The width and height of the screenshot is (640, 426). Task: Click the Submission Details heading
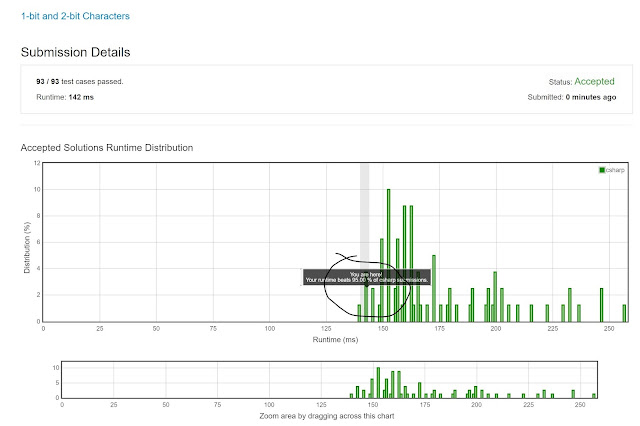point(76,52)
